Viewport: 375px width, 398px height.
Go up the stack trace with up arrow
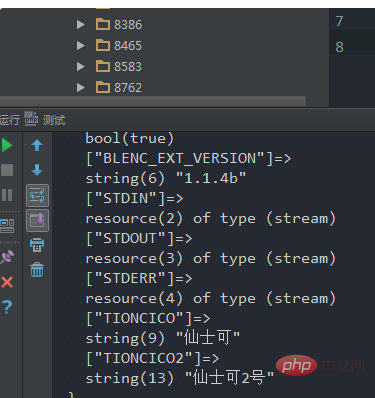(37, 145)
